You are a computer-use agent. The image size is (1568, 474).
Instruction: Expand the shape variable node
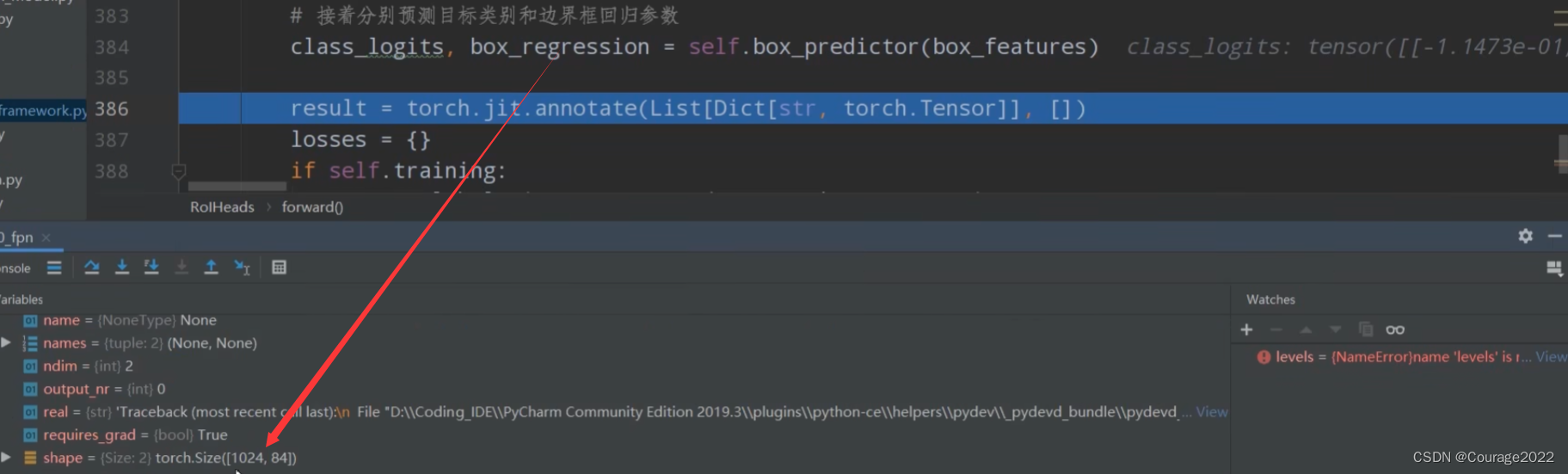[7, 458]
